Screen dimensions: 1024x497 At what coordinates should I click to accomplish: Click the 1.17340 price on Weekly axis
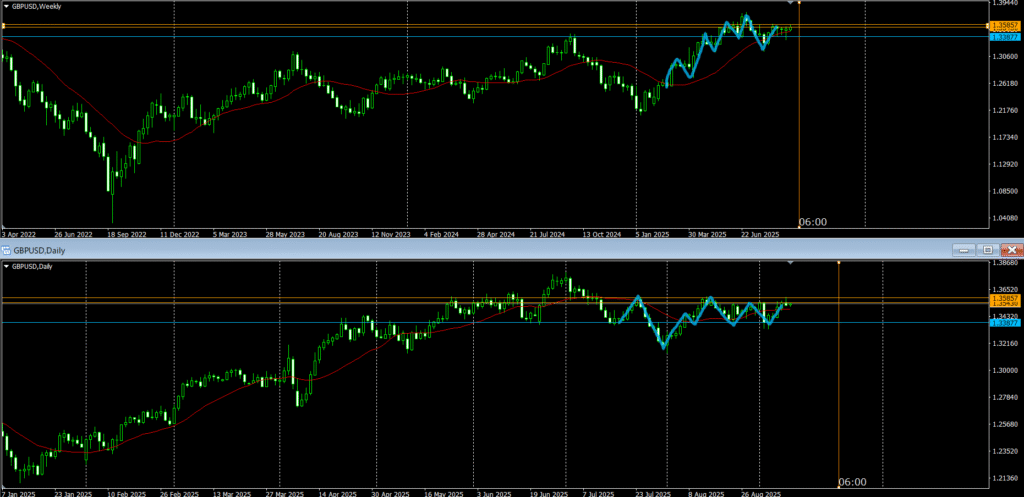[x=1004, y=137]
